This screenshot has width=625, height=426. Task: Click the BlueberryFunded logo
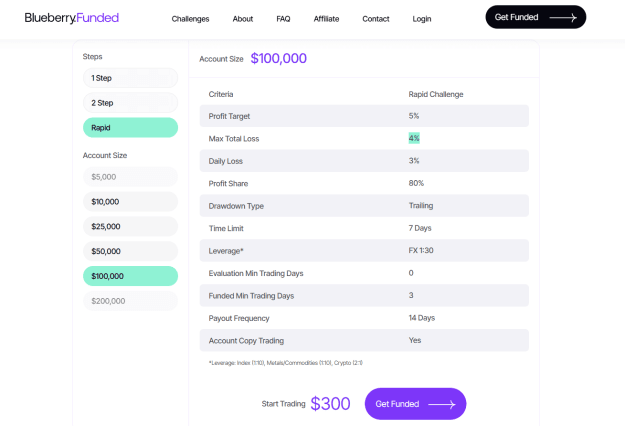click(72, 18)
